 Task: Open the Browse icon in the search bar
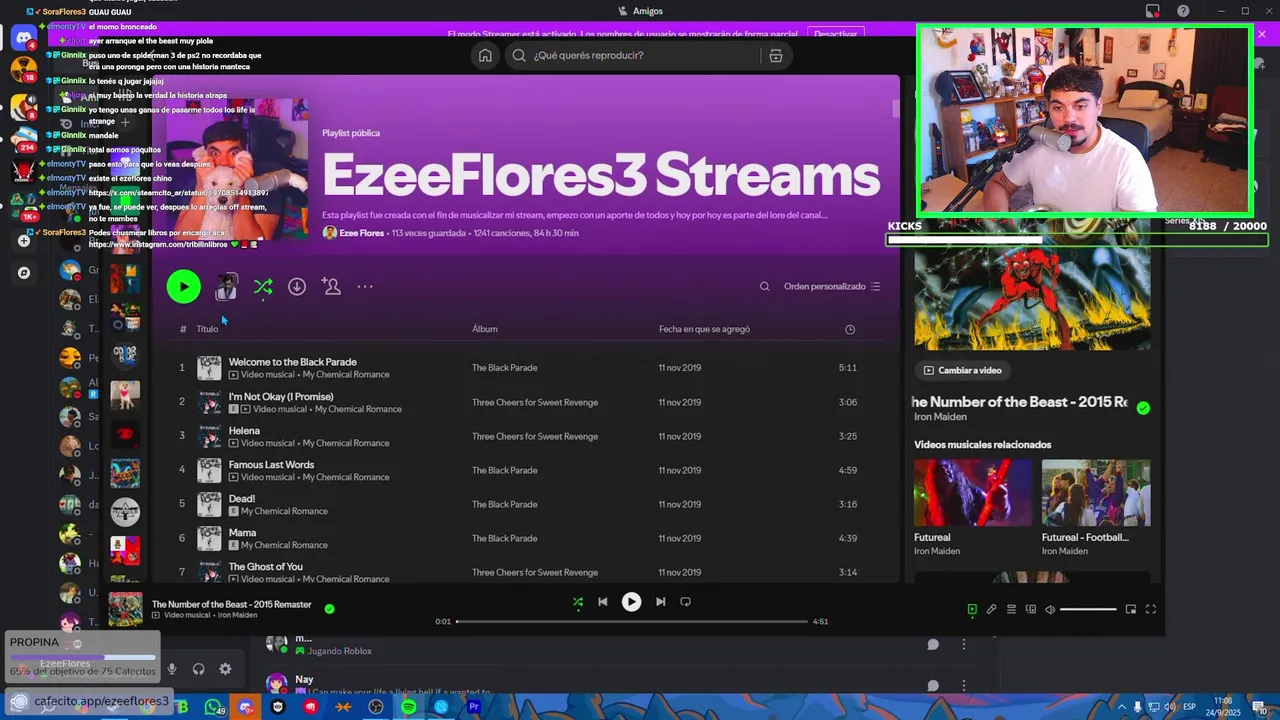tap(776, 56)
